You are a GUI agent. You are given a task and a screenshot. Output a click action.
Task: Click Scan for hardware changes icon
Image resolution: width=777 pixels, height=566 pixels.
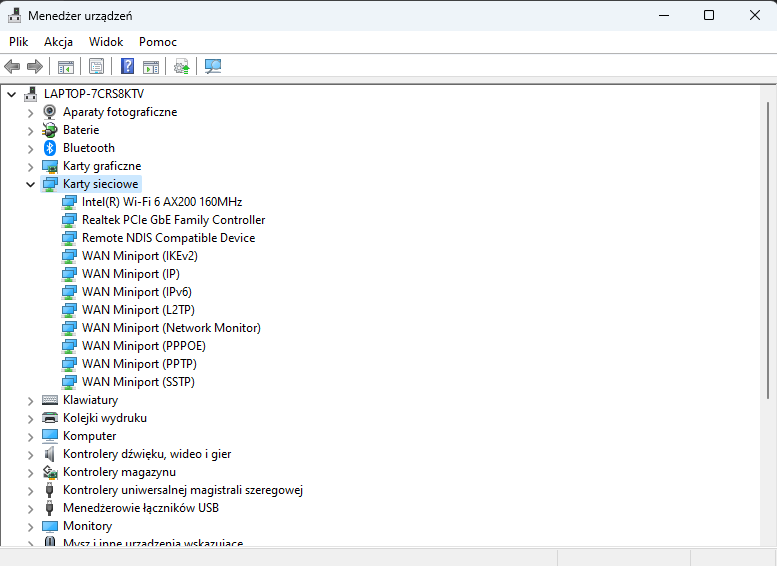[x=213, y=66]
